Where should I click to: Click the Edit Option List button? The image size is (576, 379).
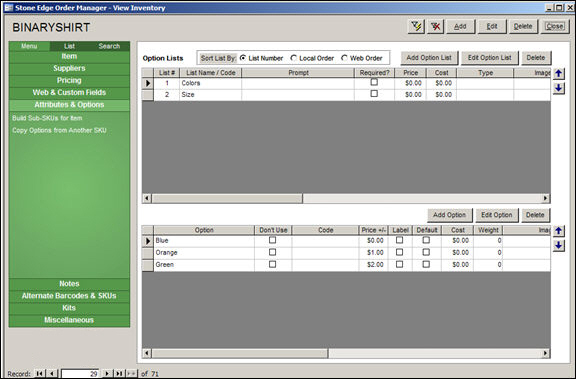490,58
